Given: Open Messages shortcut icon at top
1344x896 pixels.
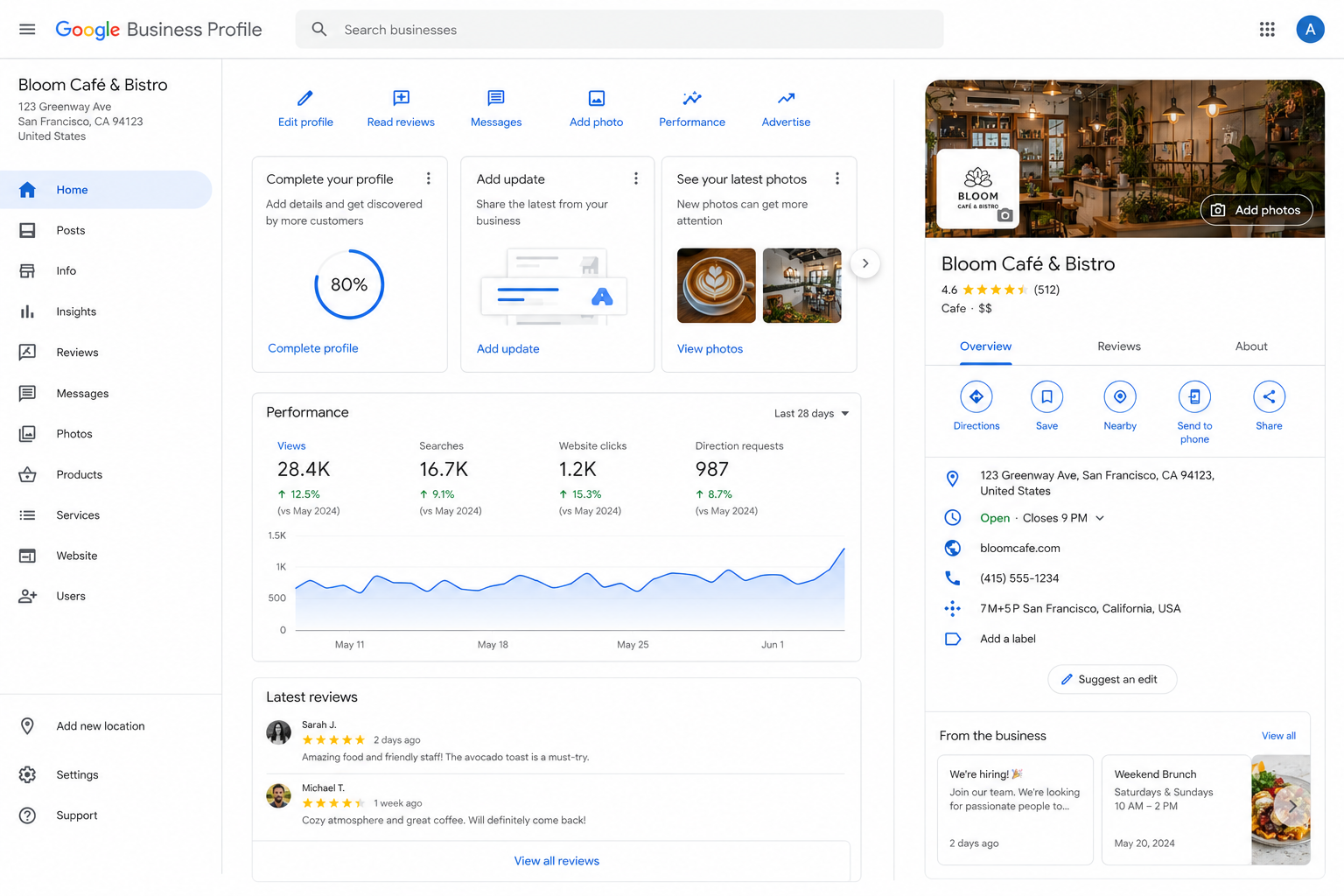Looking at the screenshot, I should pos(496,98).
